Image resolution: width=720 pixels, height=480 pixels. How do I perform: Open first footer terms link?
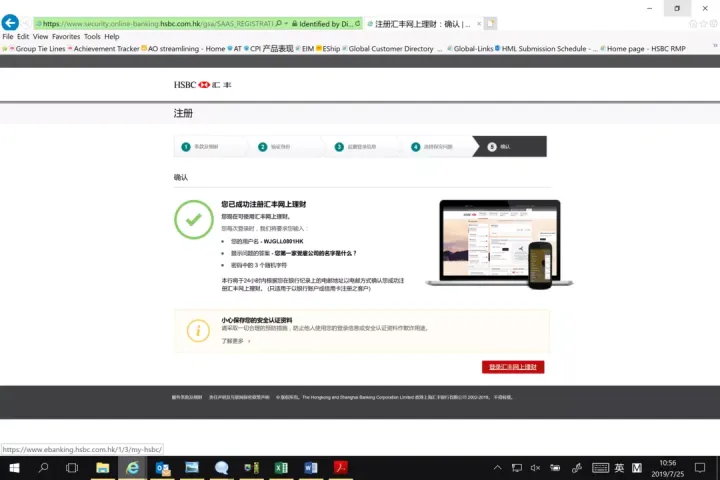click(x=187, y=397)
